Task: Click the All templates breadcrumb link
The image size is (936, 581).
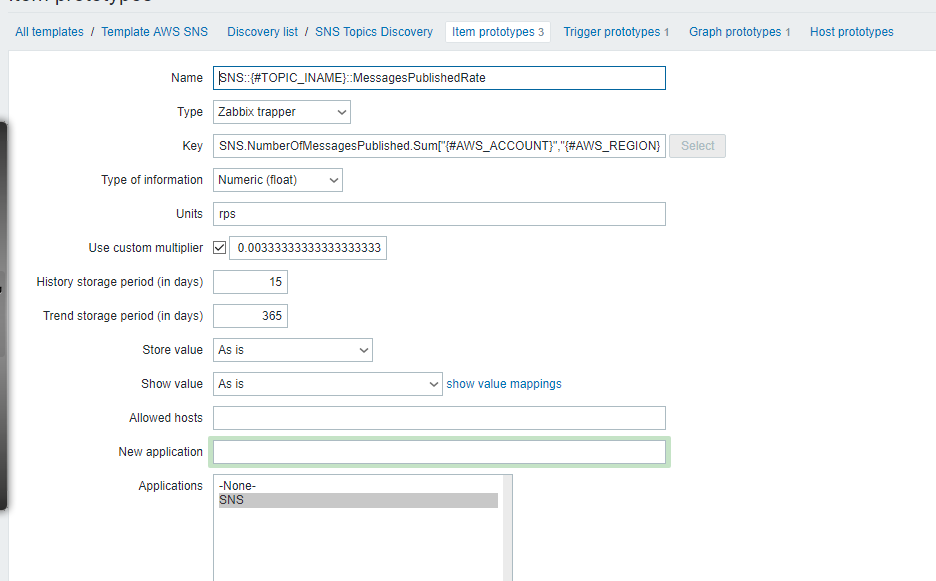Action: (50, 32)
